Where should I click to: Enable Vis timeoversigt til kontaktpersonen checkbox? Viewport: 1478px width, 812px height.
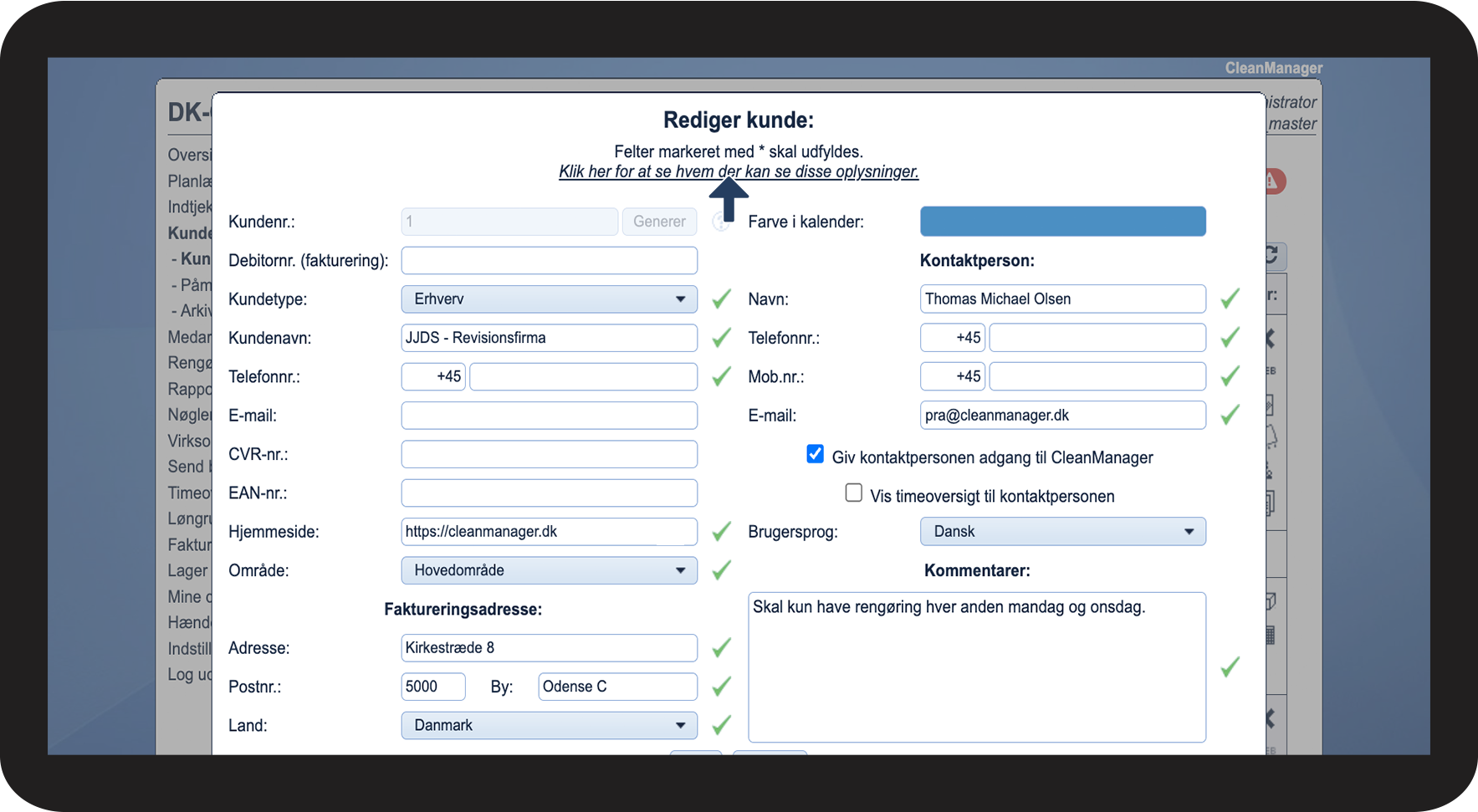[x=853, y=493]
